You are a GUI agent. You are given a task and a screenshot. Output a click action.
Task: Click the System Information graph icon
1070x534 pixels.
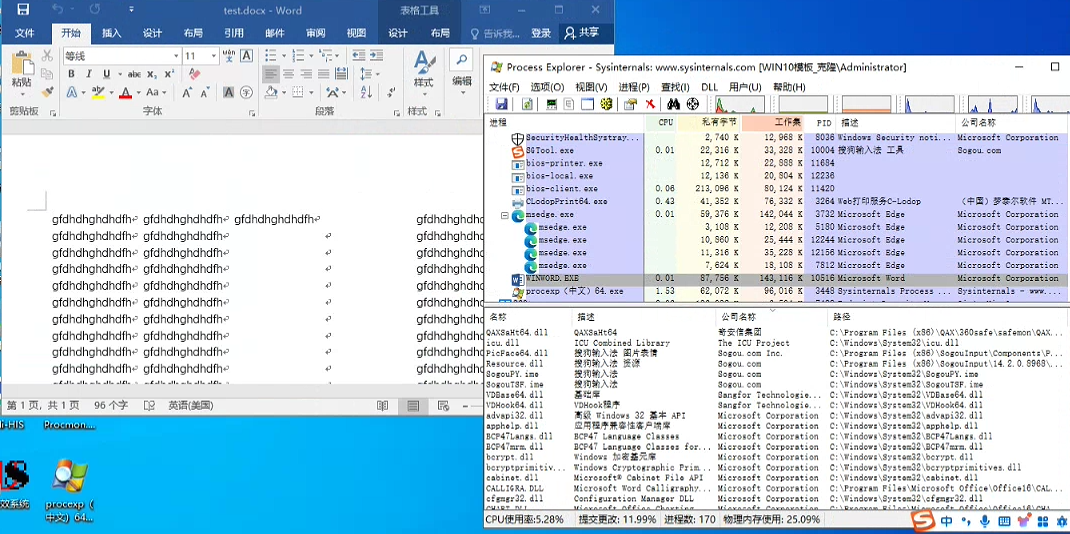pos(552,104)
